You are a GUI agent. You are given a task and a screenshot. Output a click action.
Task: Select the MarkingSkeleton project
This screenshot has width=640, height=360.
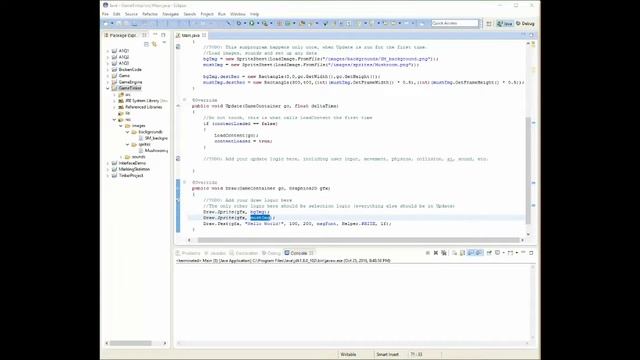(x=131, y=169)
